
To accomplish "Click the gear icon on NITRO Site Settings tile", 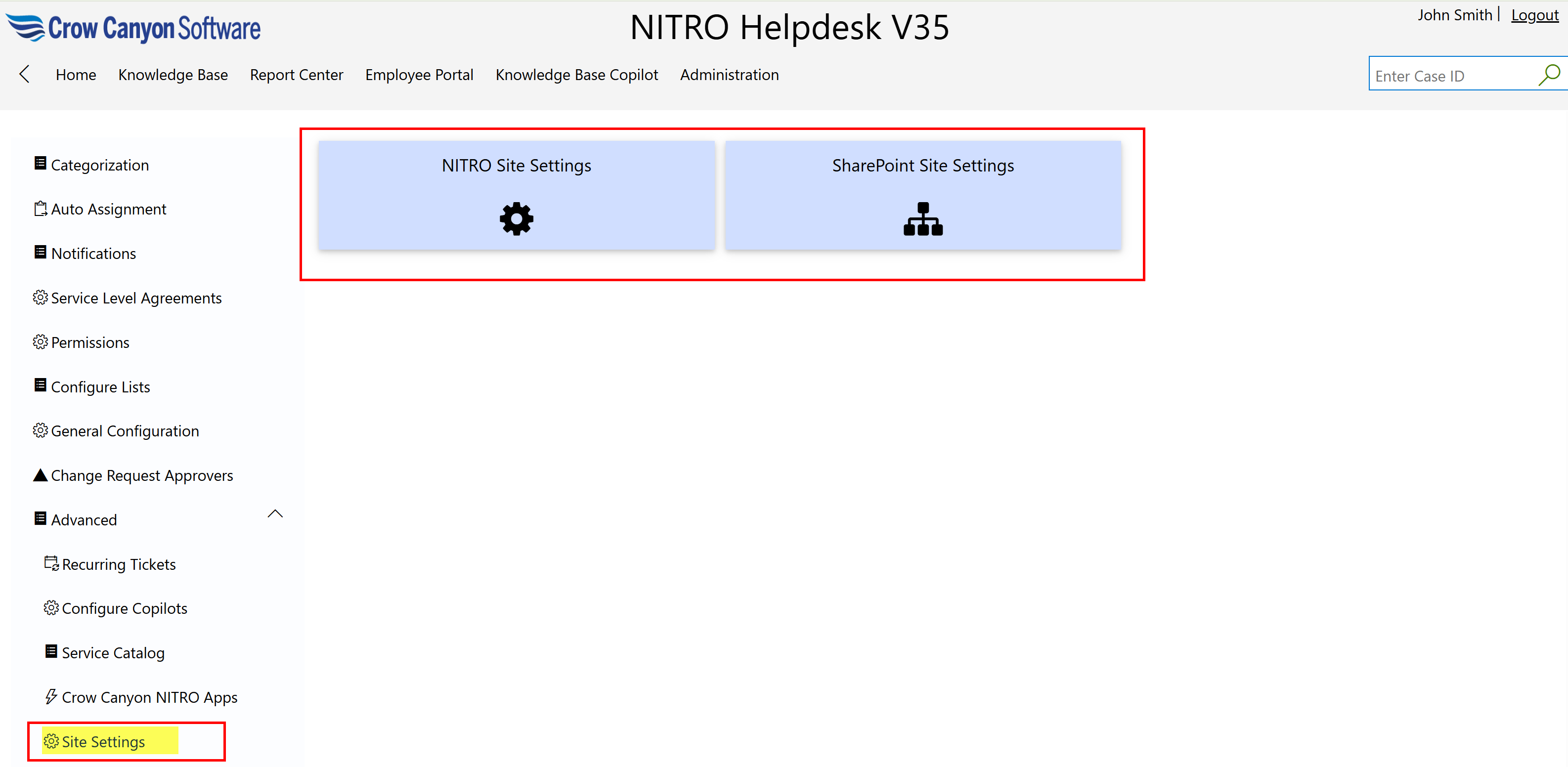I will tap(516, 218).
